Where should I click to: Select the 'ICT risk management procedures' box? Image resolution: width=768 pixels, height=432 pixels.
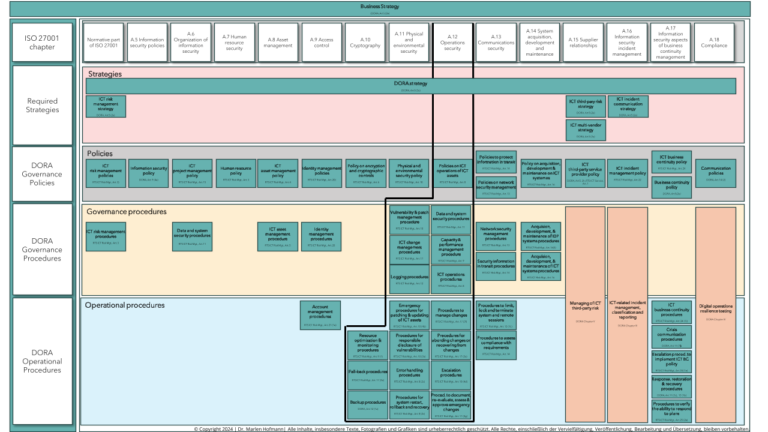106,237
